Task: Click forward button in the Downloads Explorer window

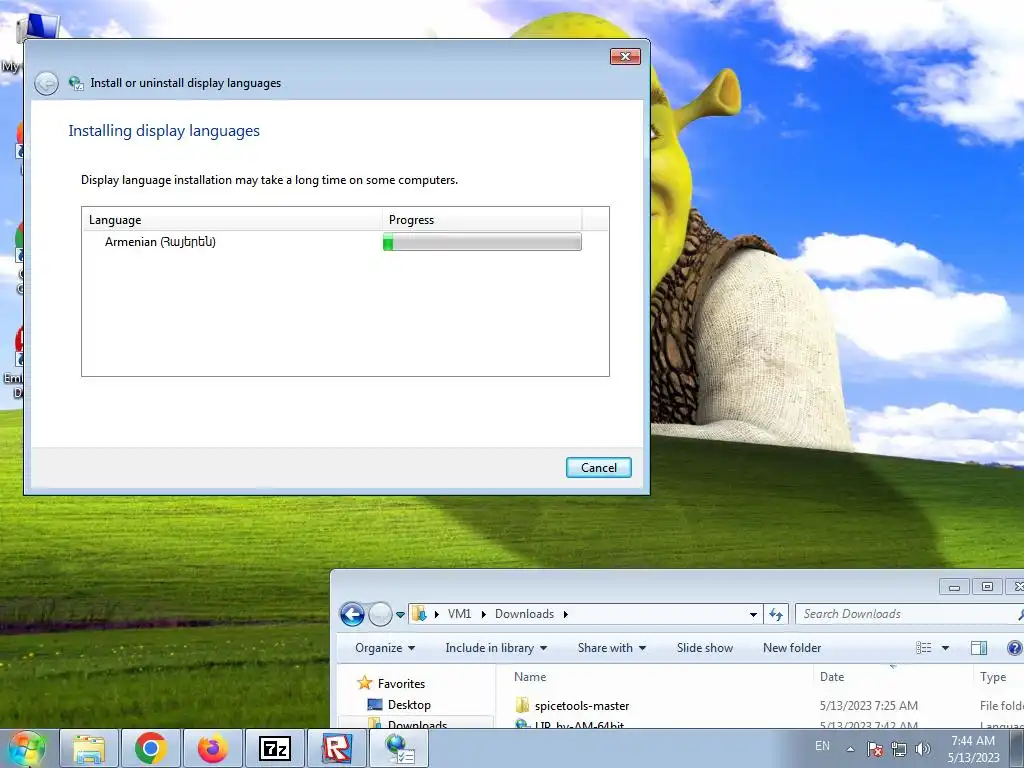Action: pos(380,615)
